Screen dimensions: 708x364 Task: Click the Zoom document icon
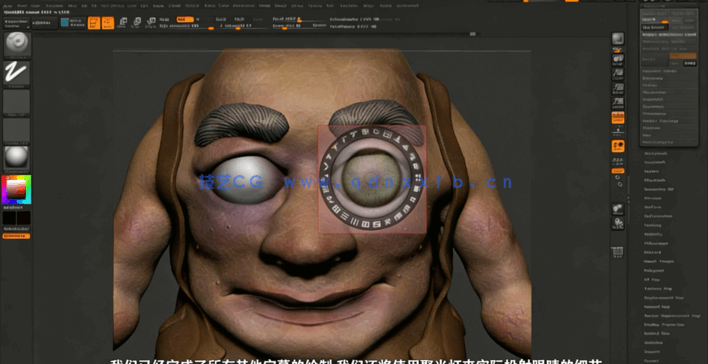coord(618,74)
